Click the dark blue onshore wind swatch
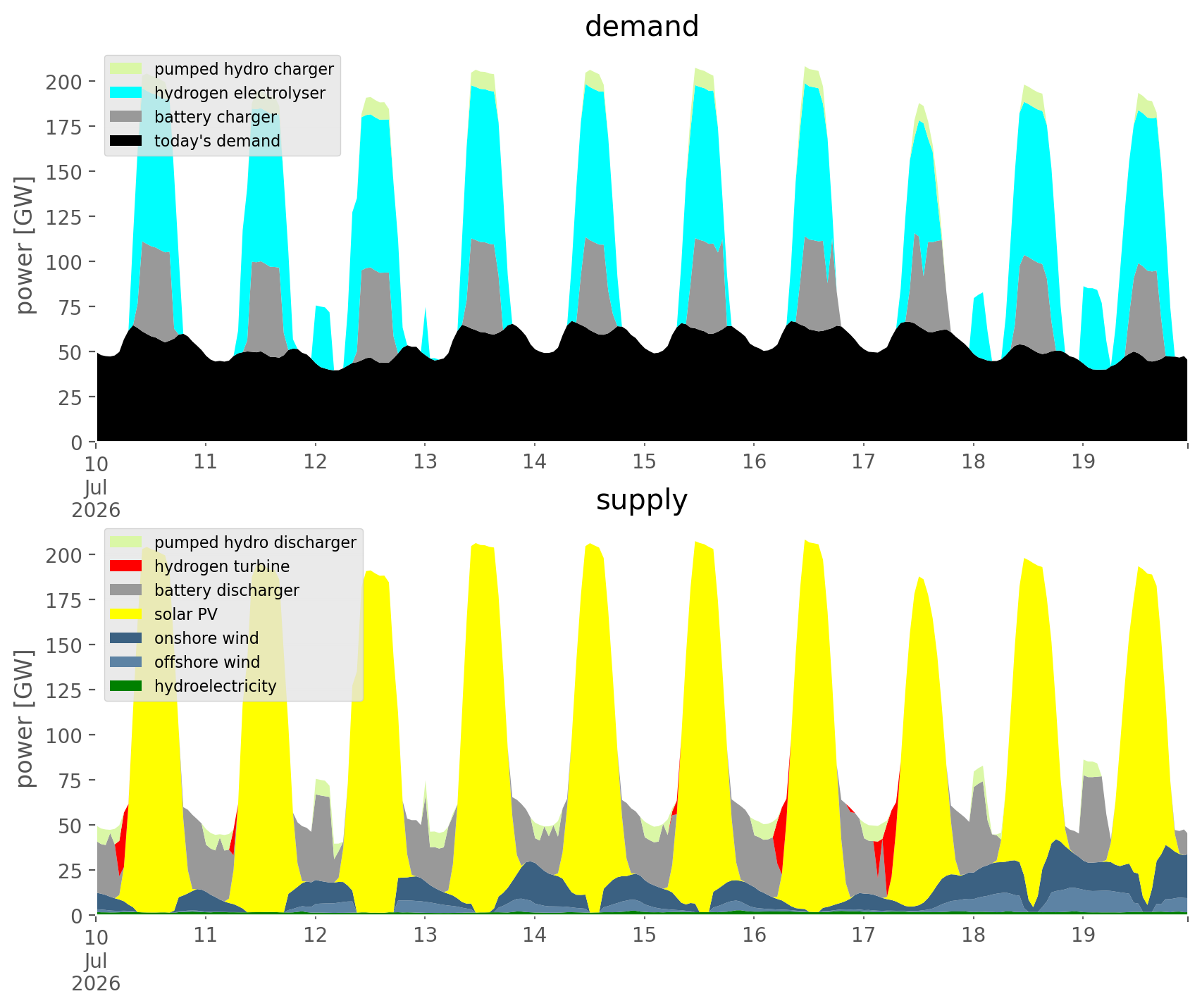The height and width of the screenshot is (1008, 1202). 126,638
